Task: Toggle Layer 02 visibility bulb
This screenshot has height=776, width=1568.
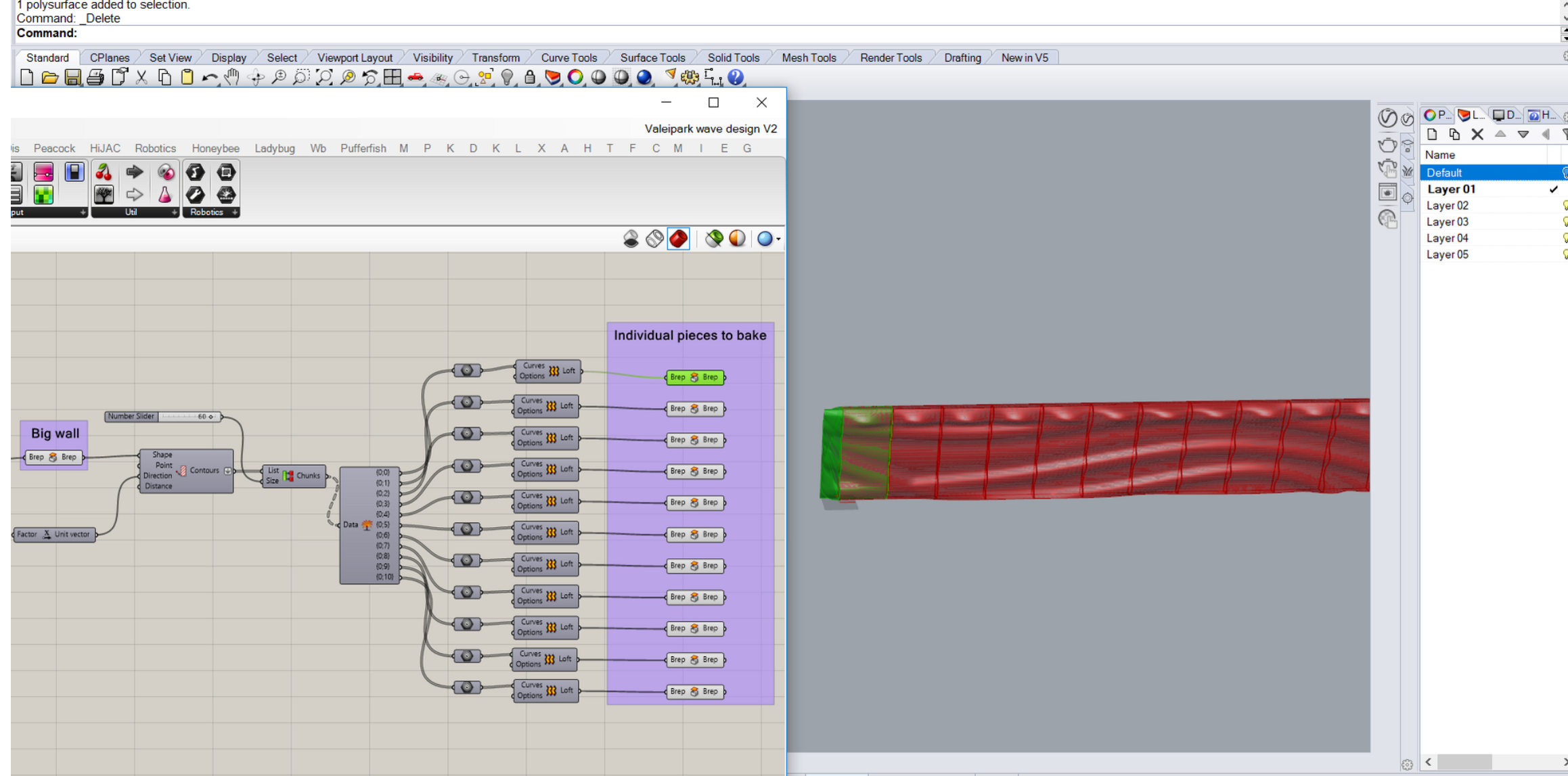Action: tap(1564, 206)
